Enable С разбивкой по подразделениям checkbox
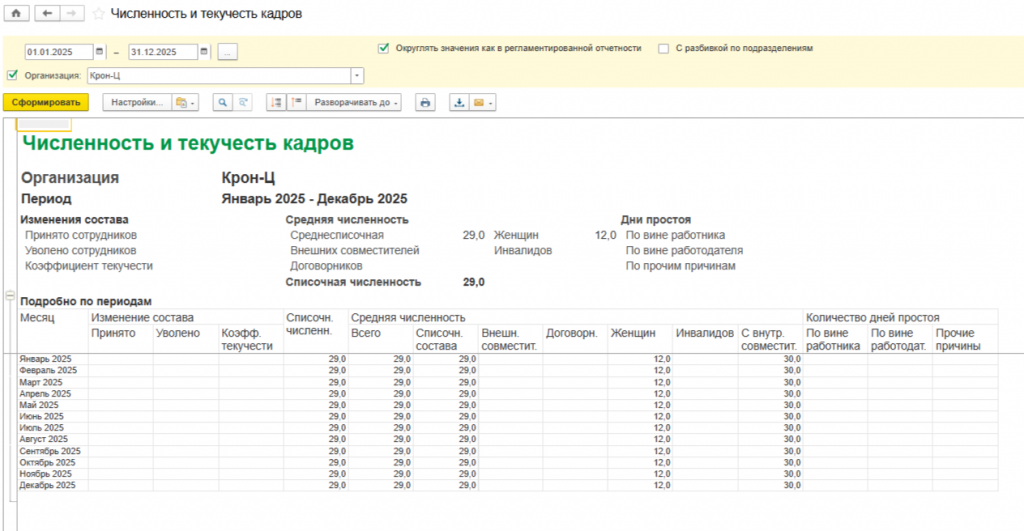This screenshot has width=1024, height=531. coord(664,47)
